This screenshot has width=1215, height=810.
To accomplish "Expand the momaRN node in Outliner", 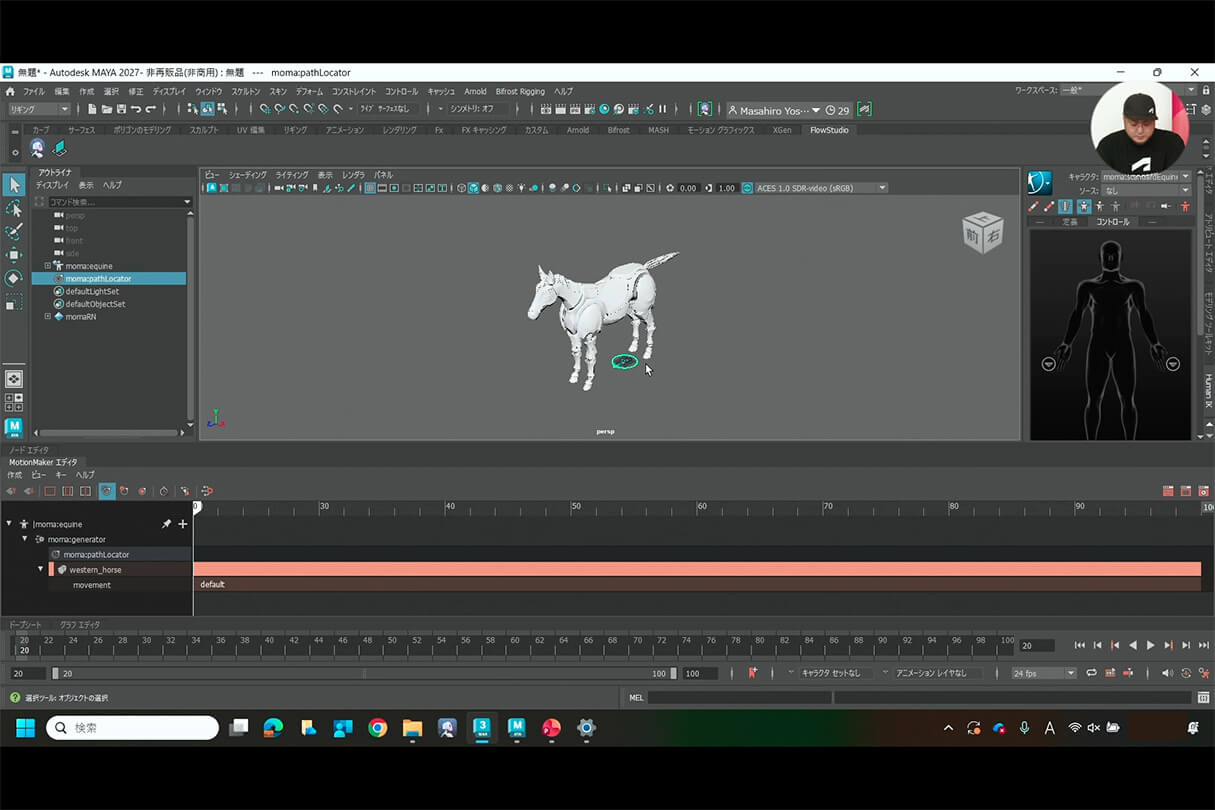I will 47,316.
